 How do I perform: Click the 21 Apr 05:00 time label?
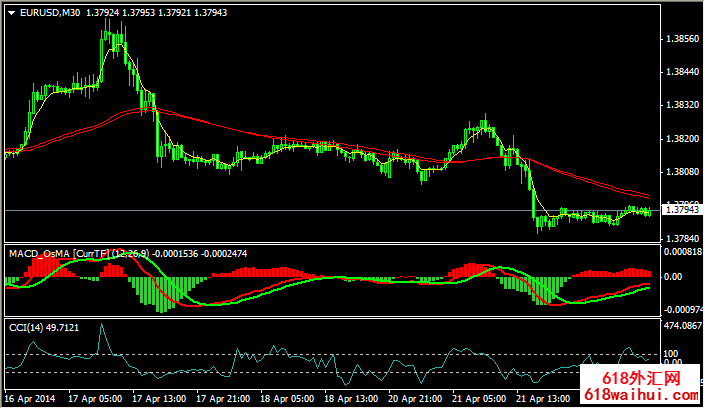coord(479,398)
